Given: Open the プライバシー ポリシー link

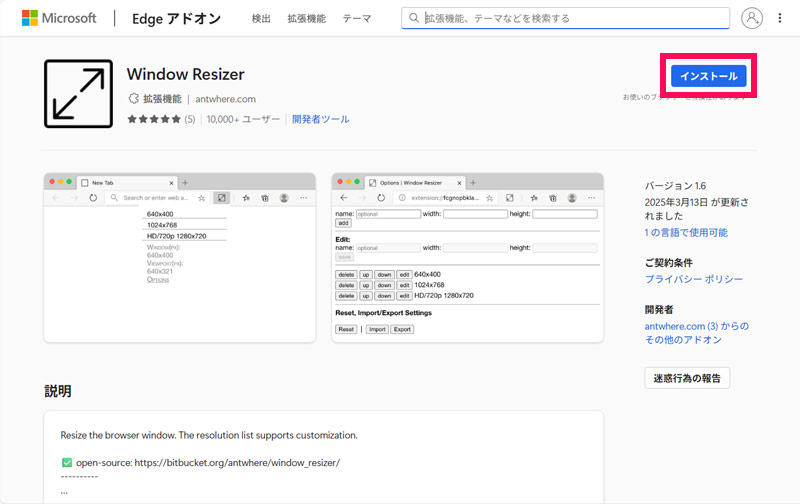Looking at the screenshot, I should pyautogui.click(x=694, y=279).
